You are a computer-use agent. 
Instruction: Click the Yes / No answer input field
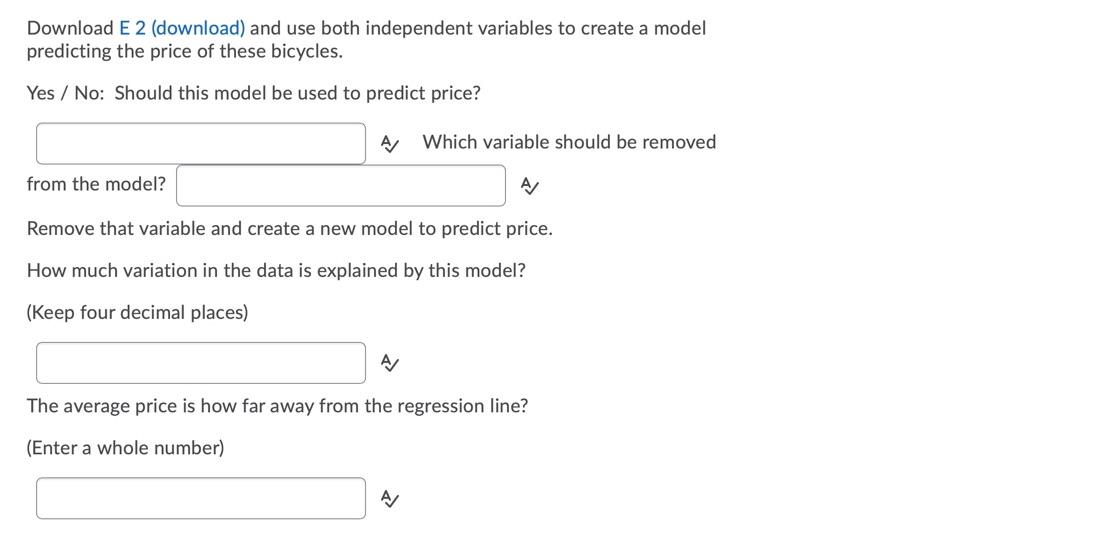pos(201,143)
